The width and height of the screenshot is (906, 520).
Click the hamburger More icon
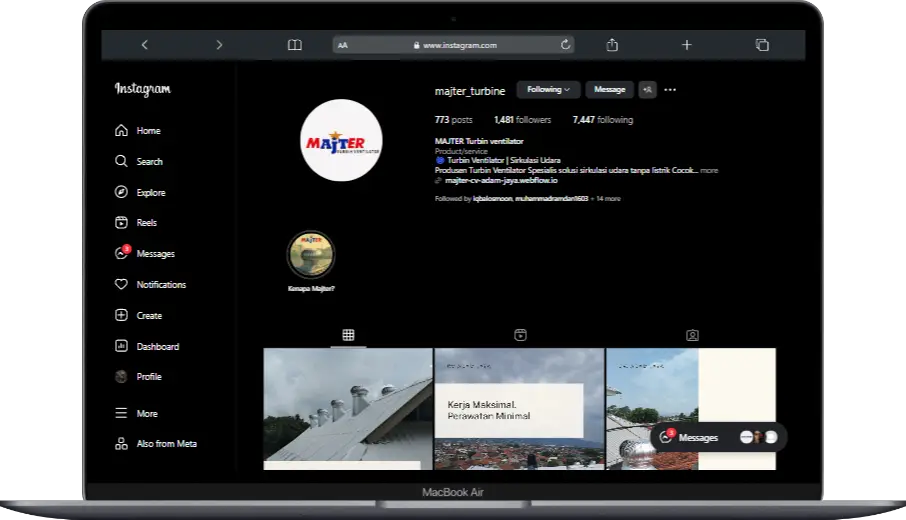click(x=121, y=413)
